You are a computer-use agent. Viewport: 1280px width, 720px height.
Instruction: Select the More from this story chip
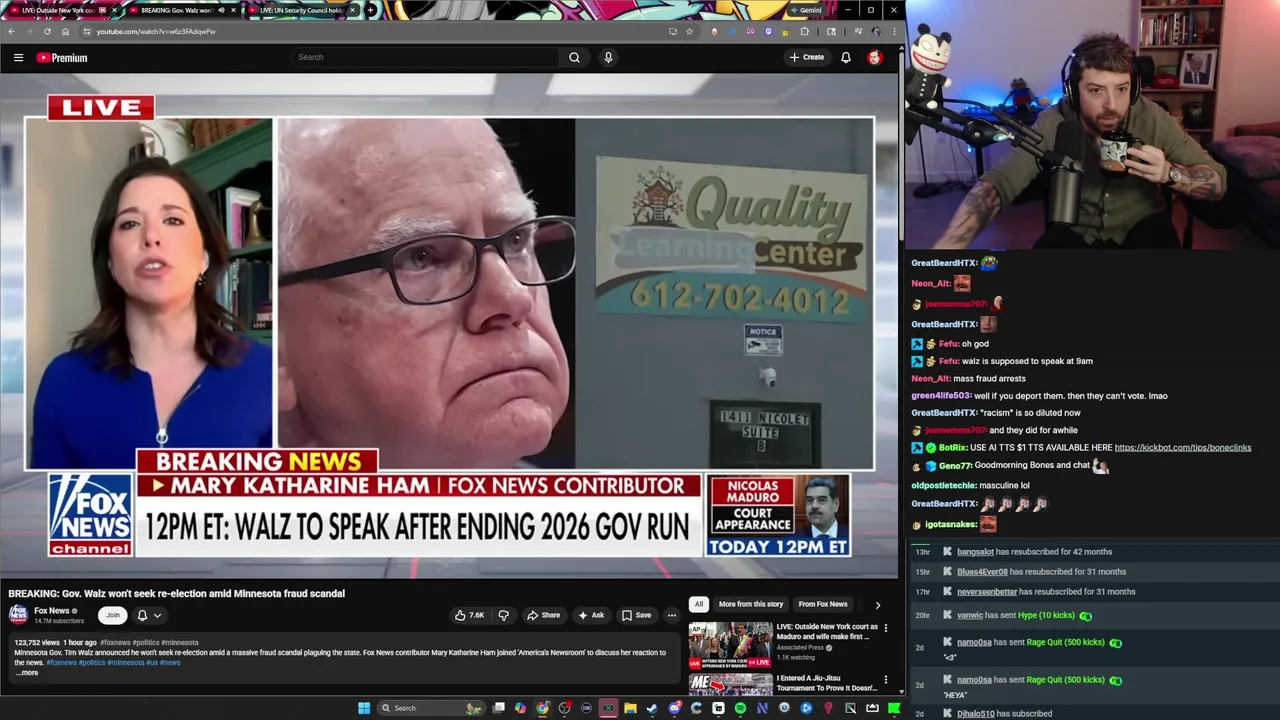(x=750, y=604)
